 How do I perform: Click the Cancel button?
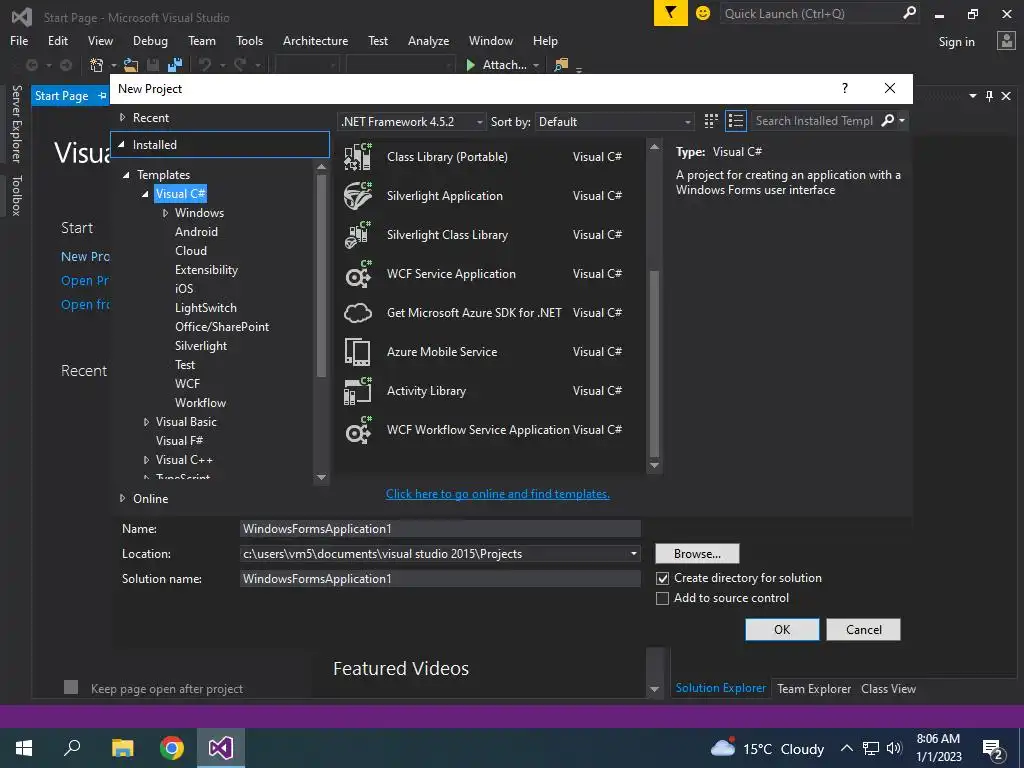[x=863, y=630]
